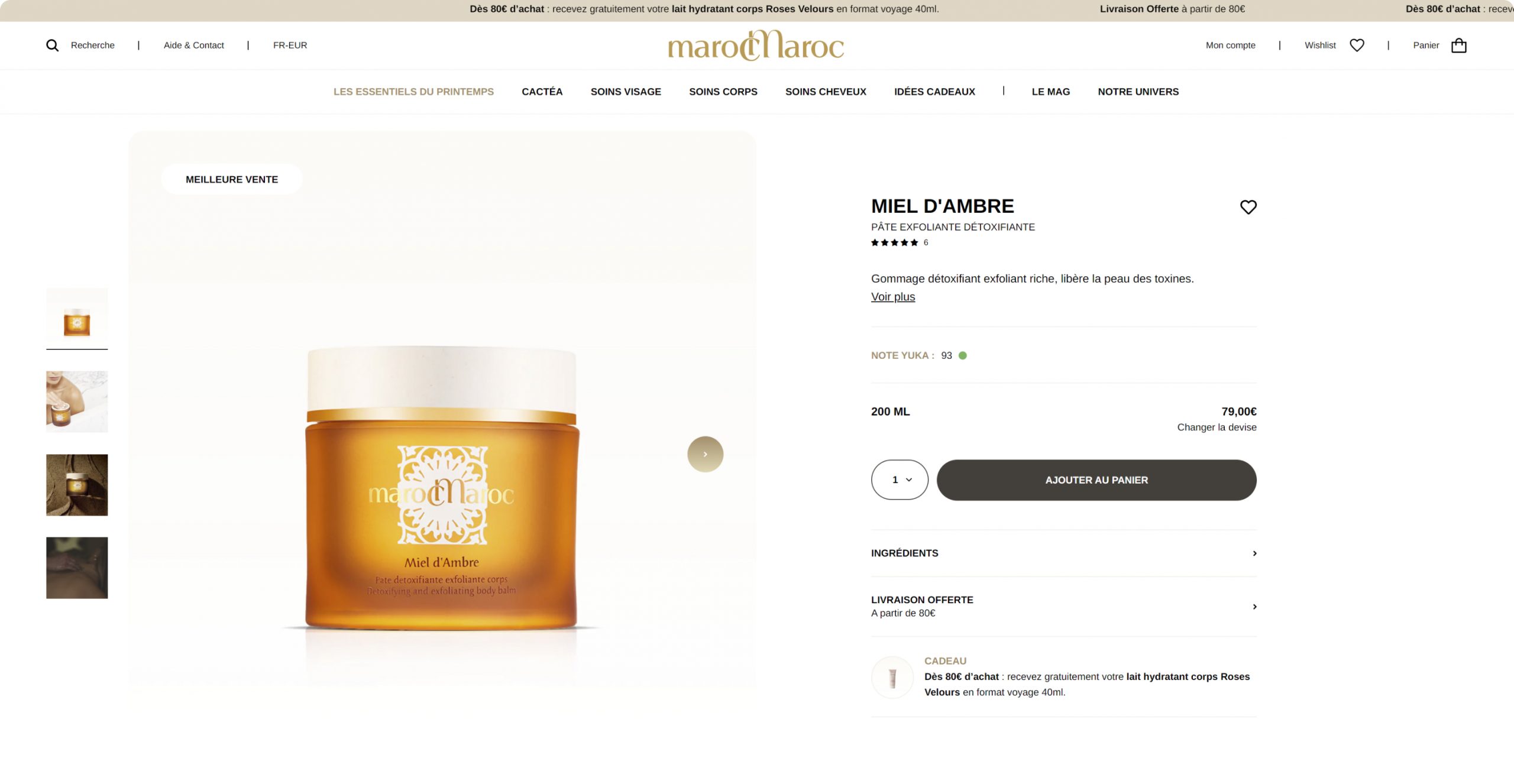Expand the Ingrédients section
Viewport: 1514px width, 784px height.
click(1063, 553)
